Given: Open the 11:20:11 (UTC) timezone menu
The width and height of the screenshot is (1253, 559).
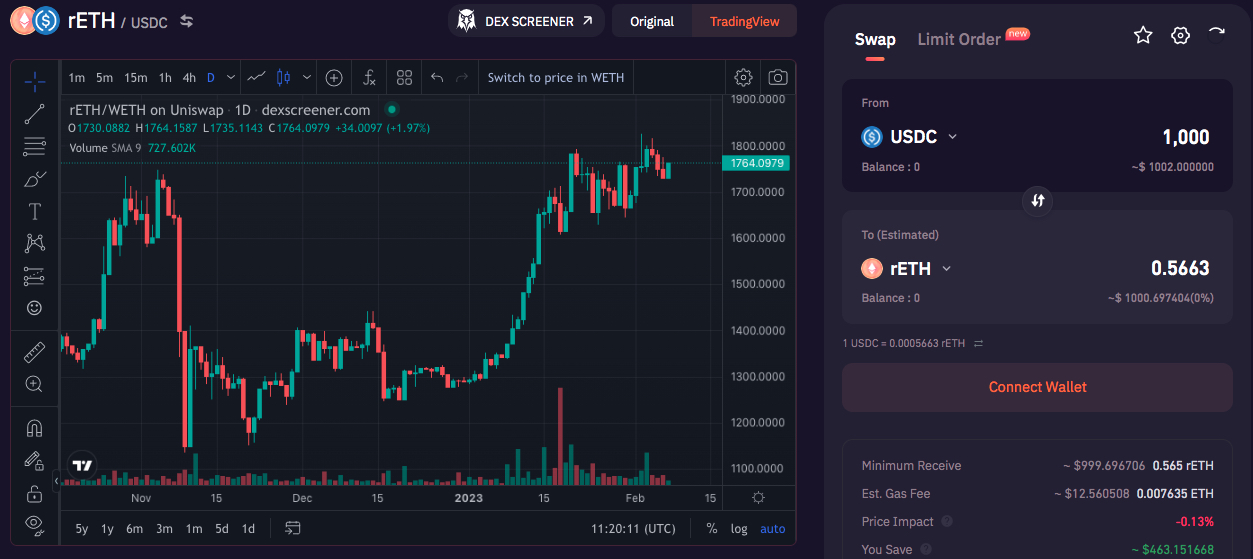Looking at the screenshot, I should (x=633, y=529).
